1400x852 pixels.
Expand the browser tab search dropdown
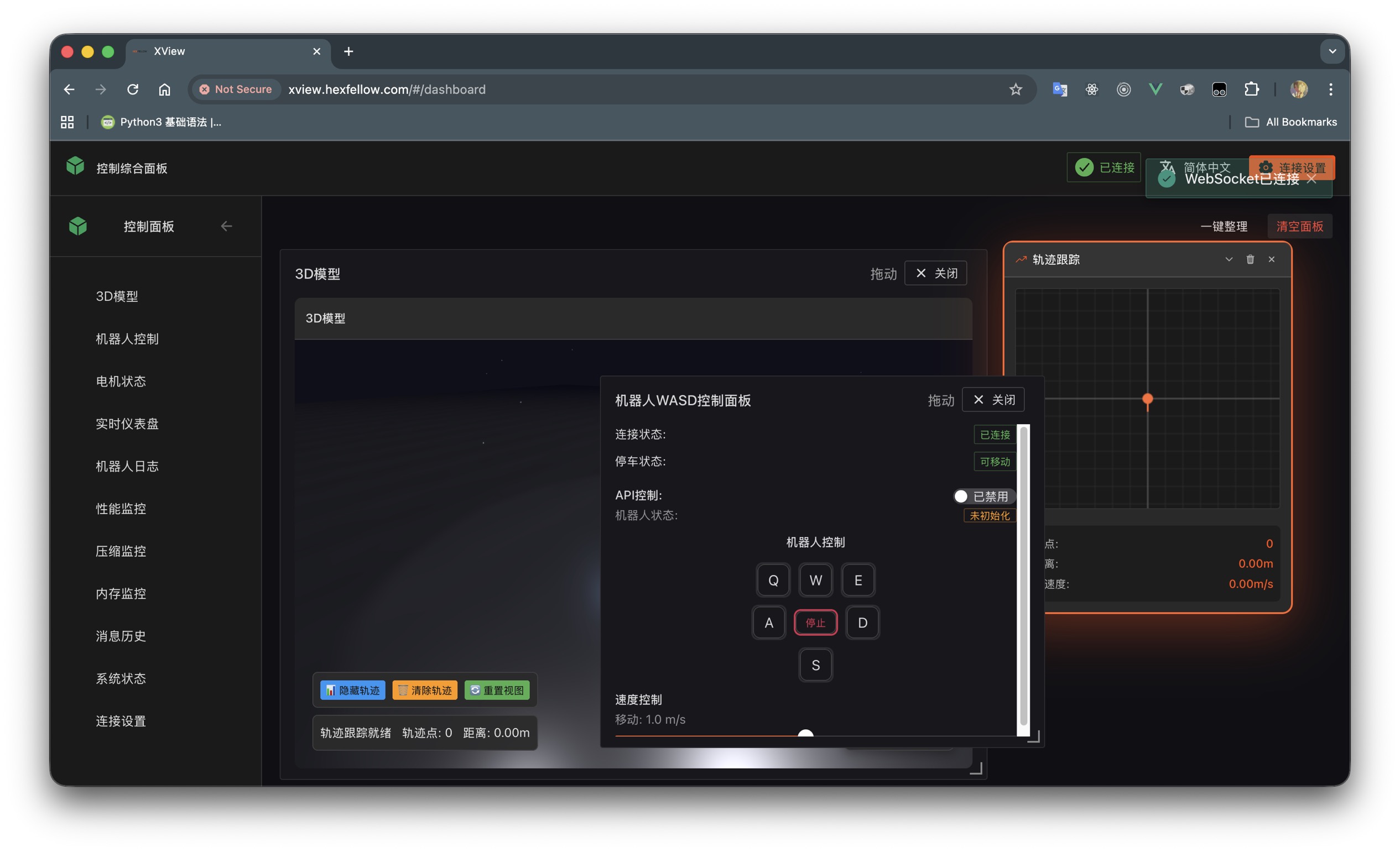pos(1332,51)
